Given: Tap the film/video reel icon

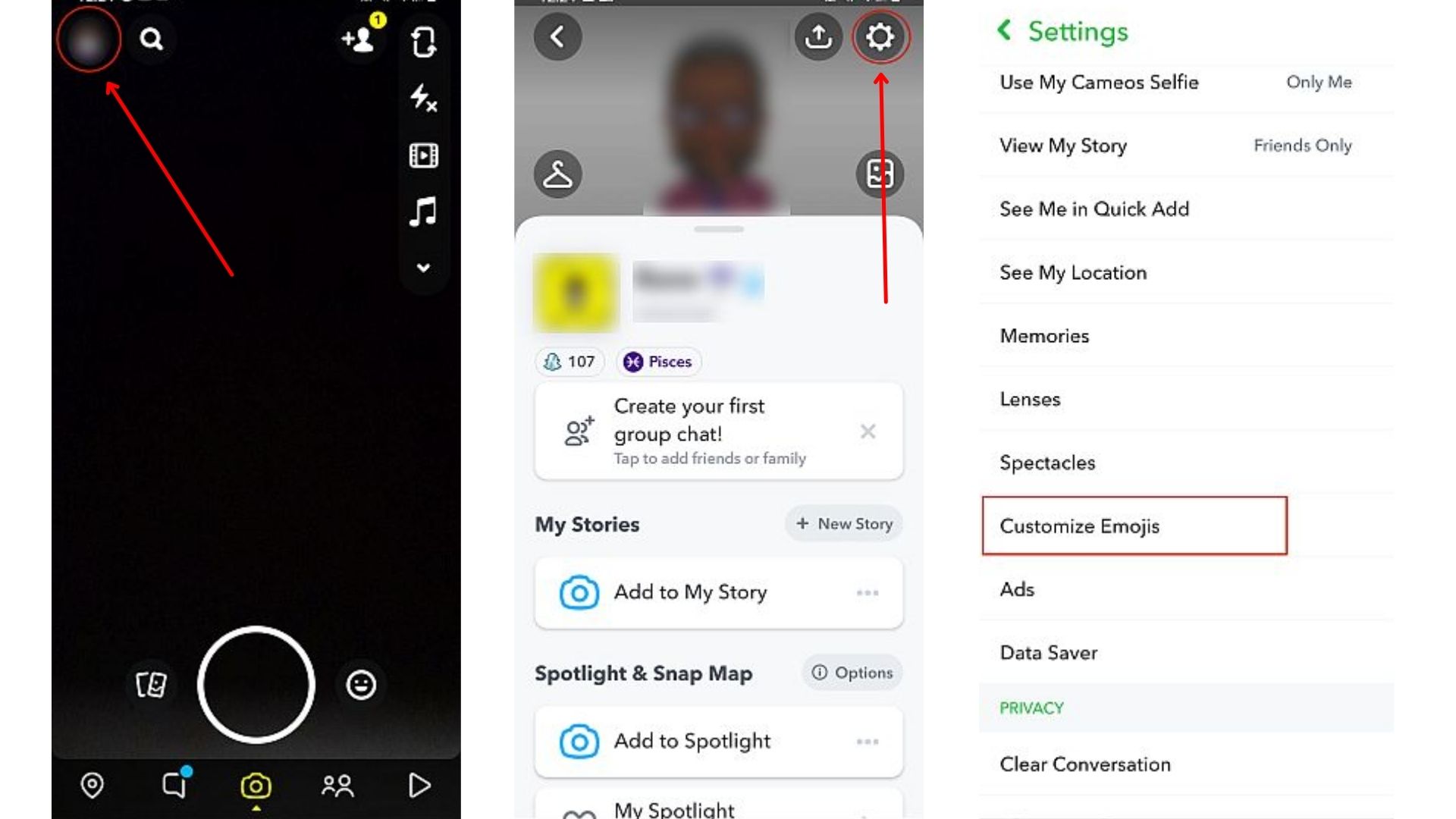Looking at the screenshot, I should coord(424,155).
